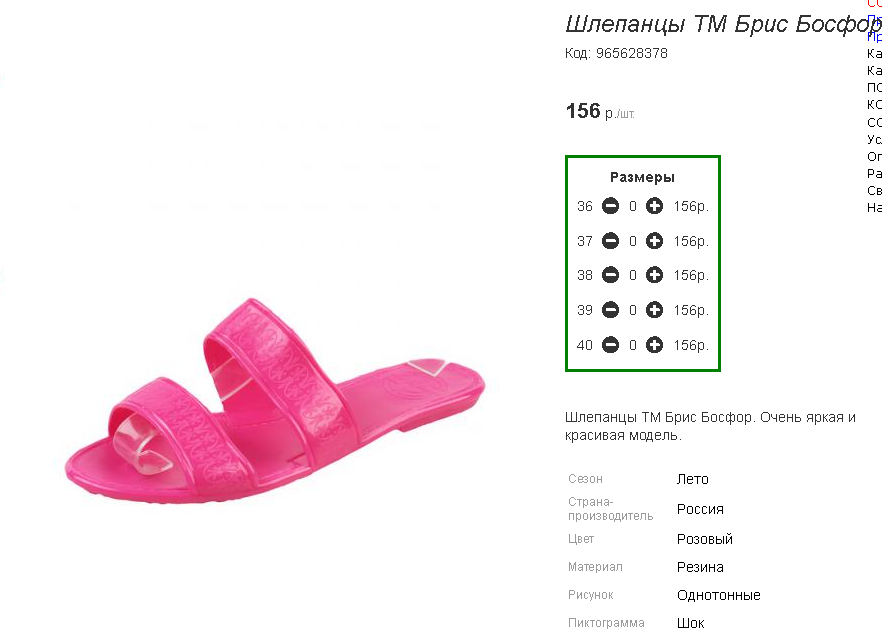This screenshot has height=635, width=882.
Task: Click the Розовый color value
Action: 705,539
